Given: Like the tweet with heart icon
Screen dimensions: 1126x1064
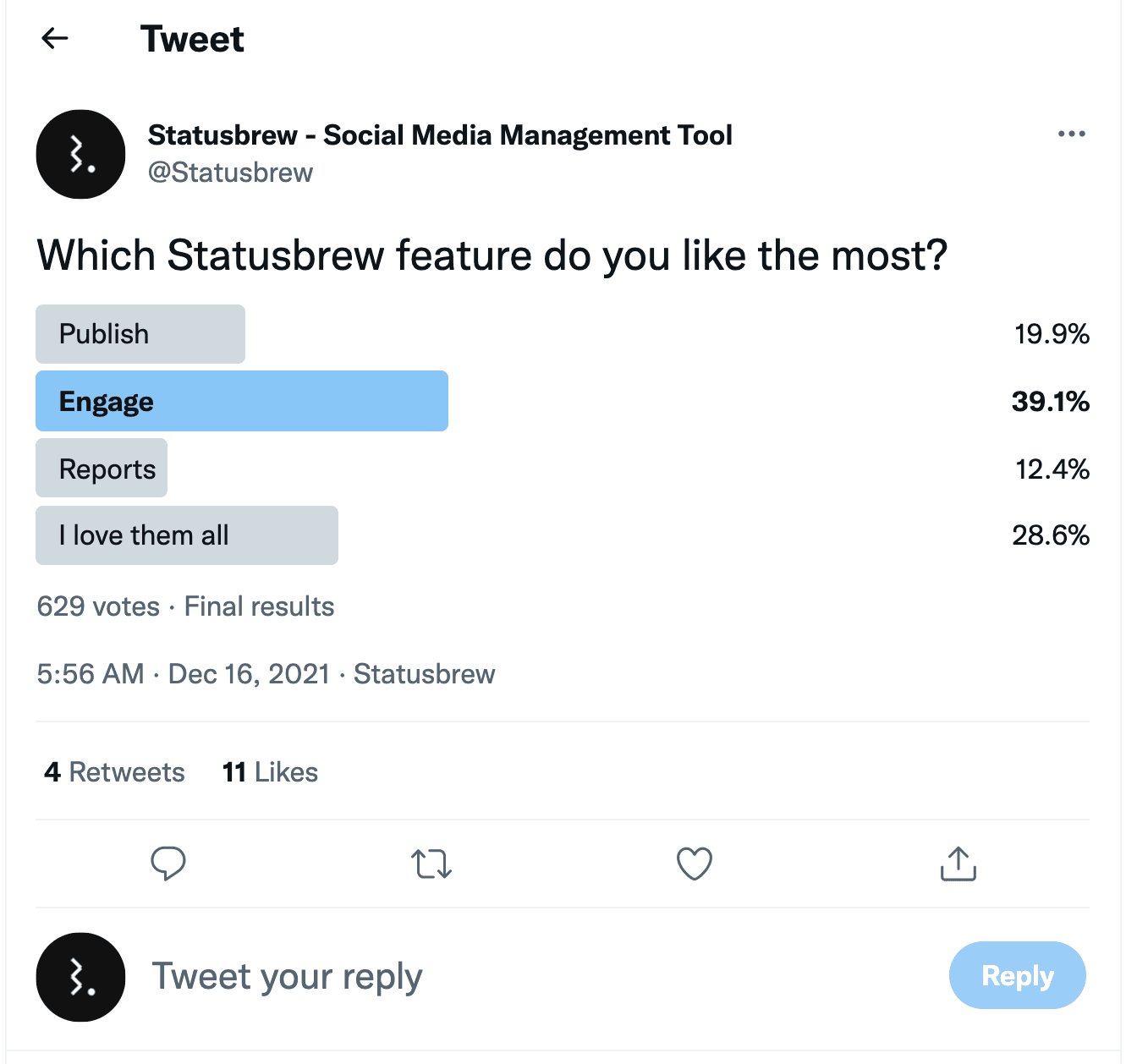Looking at the screenshot, I should tap(695, 864).
